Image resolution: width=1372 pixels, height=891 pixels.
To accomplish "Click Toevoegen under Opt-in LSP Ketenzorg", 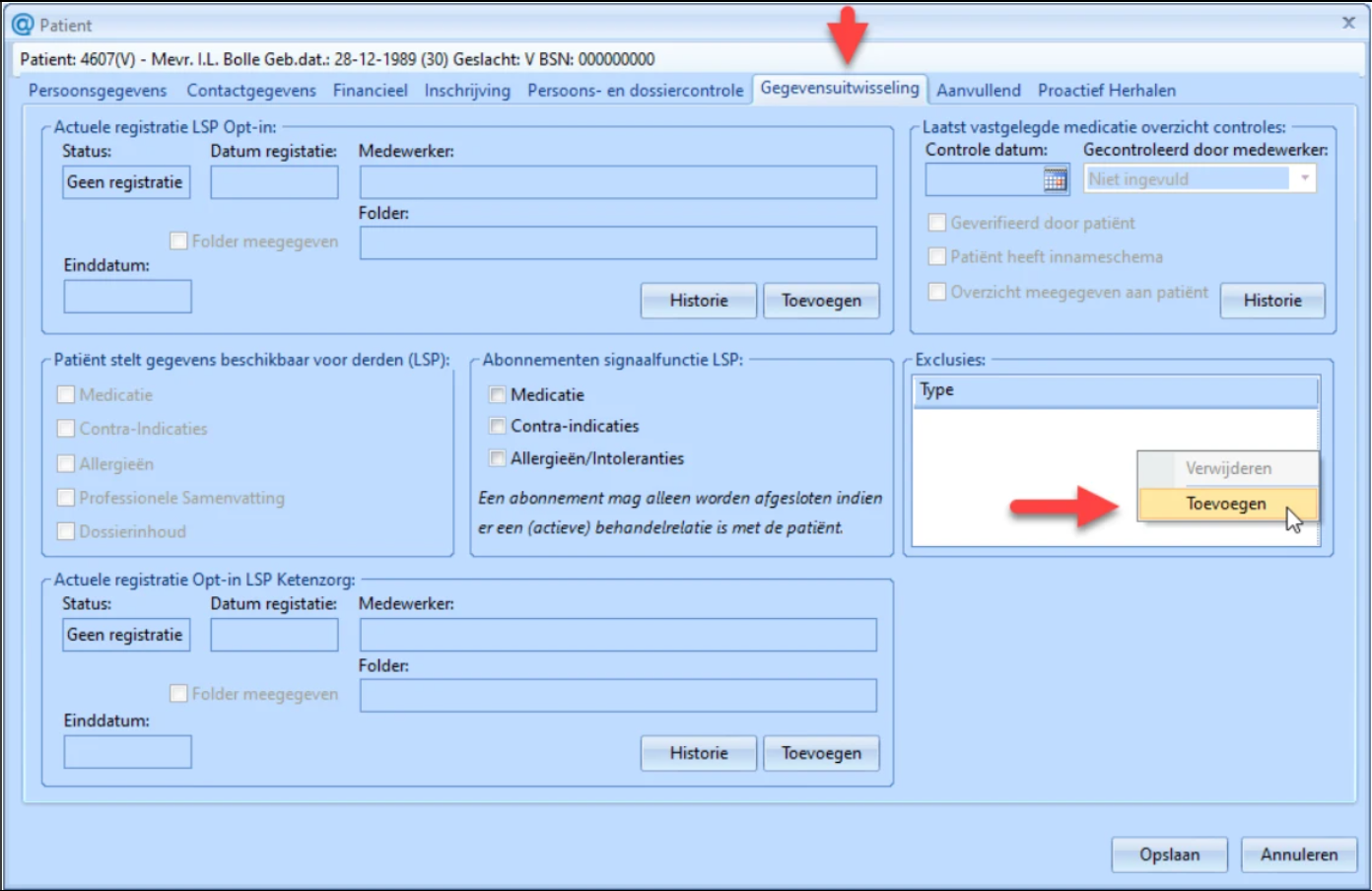I will [x=821, y=752].
